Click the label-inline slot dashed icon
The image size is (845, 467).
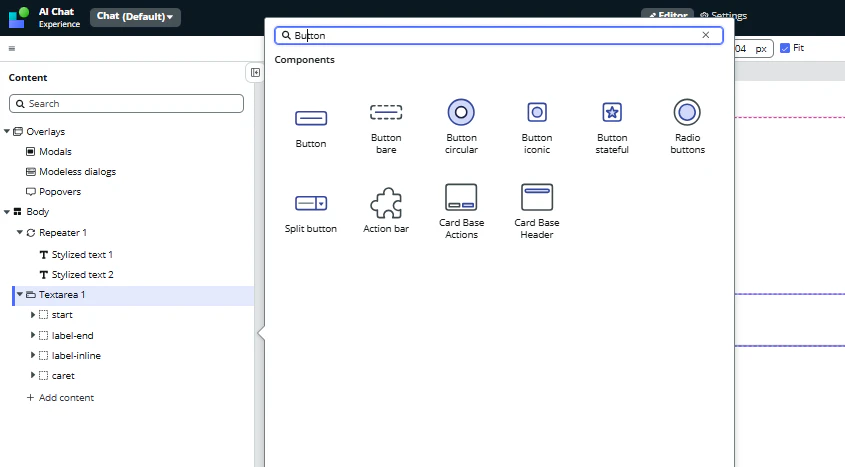44,356
